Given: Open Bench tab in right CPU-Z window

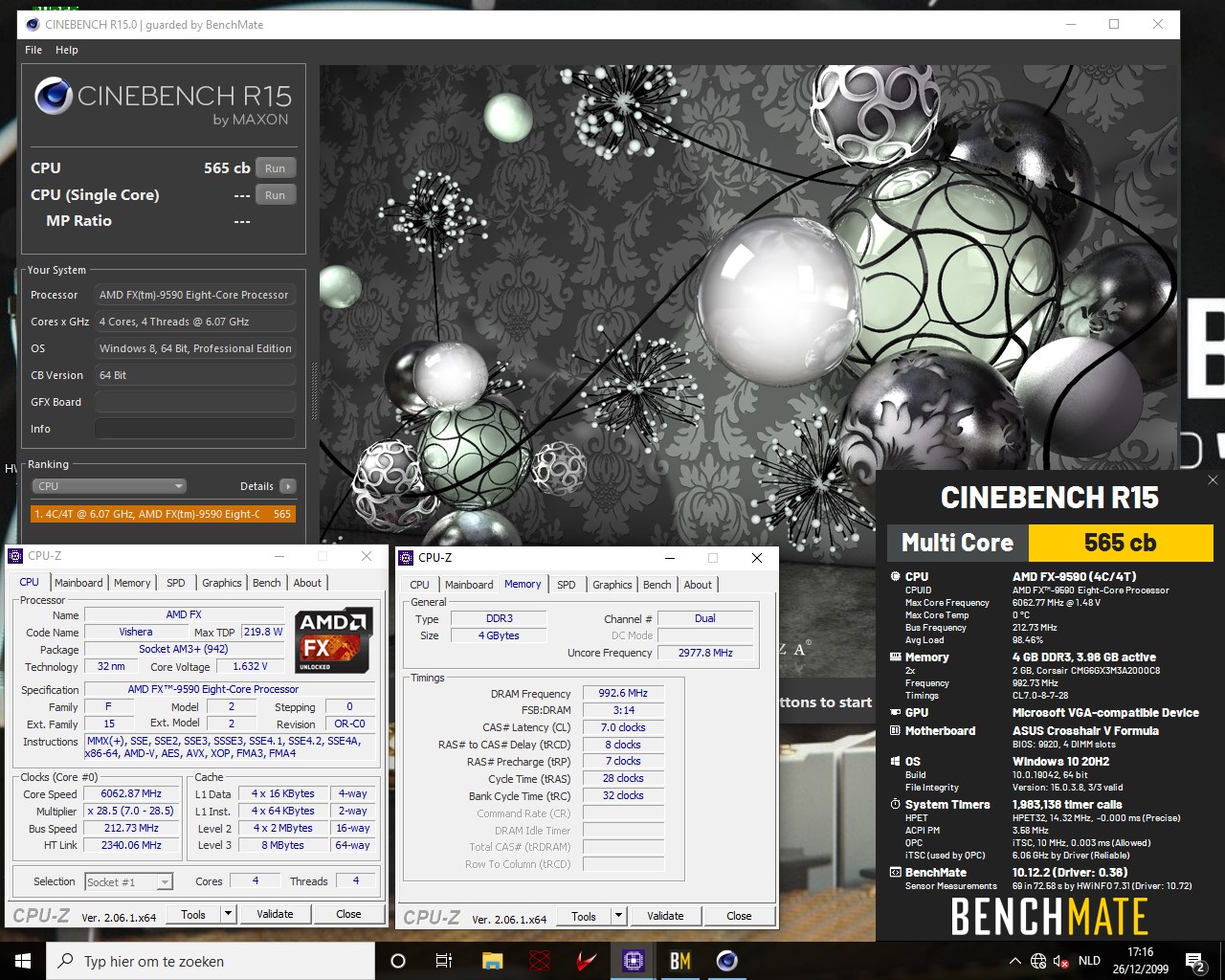Looking at the screenshot, I should [657, 585].
